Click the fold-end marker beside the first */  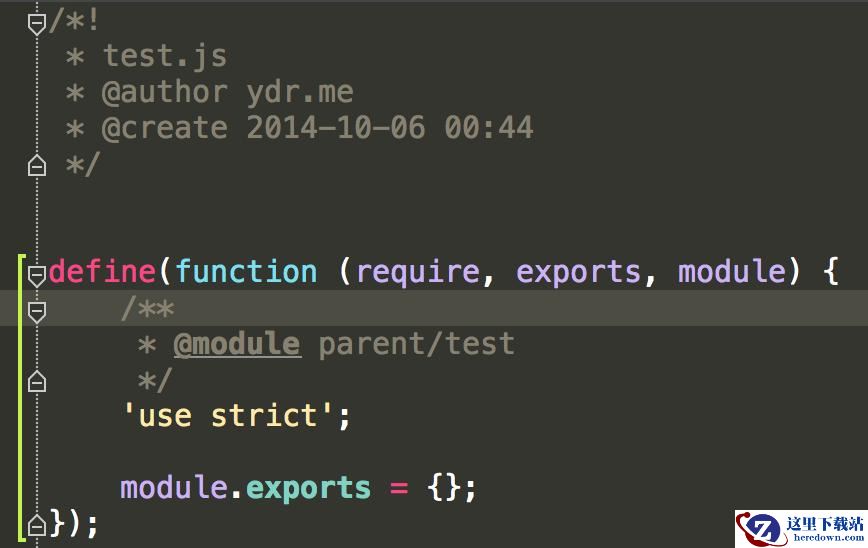pyautogui.click(x=37, y=165)
